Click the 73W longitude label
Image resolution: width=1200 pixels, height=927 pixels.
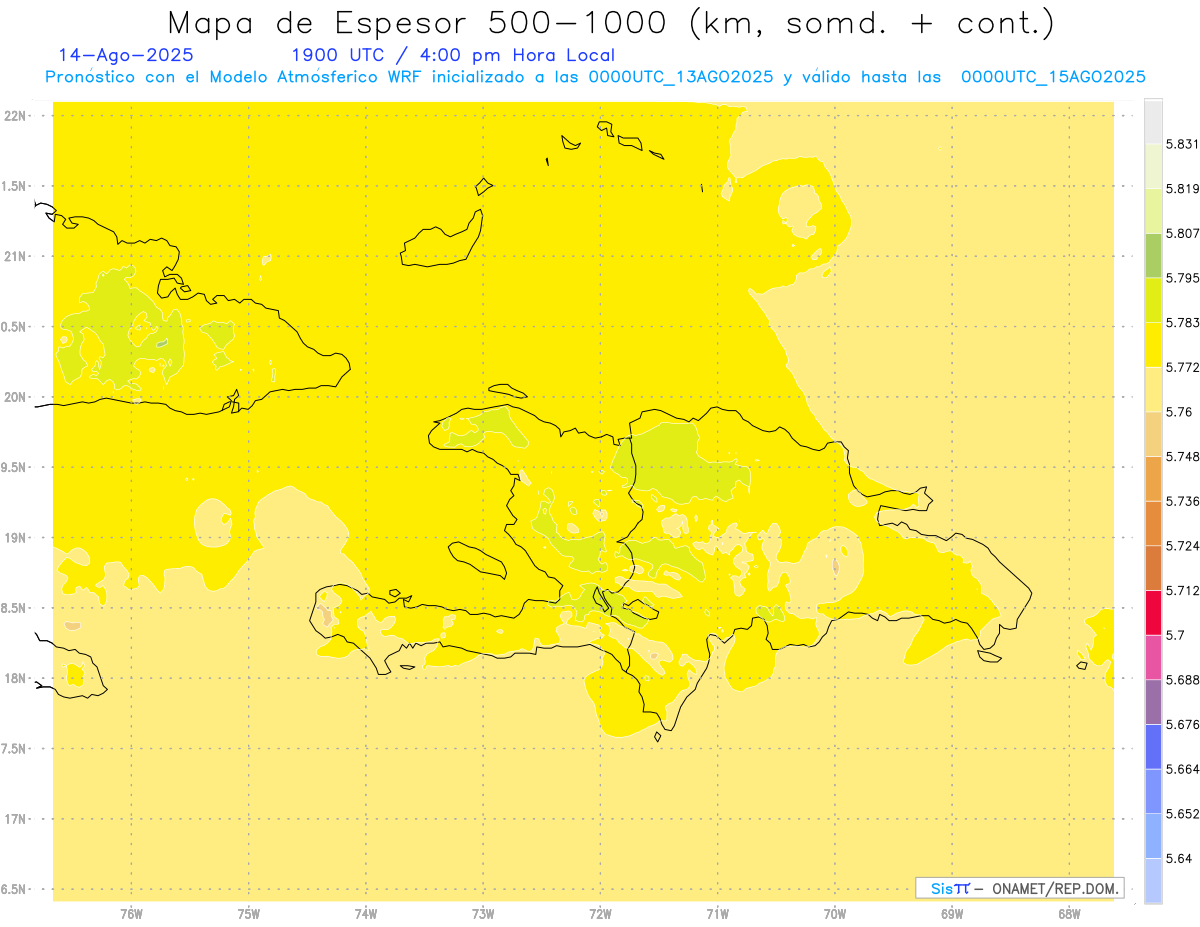(x=483, y=914)
